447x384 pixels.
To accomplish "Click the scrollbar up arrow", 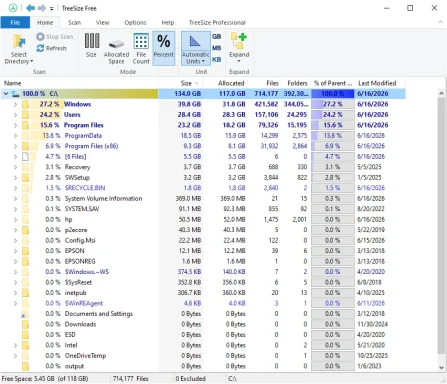I will click(x=441, y=94).
